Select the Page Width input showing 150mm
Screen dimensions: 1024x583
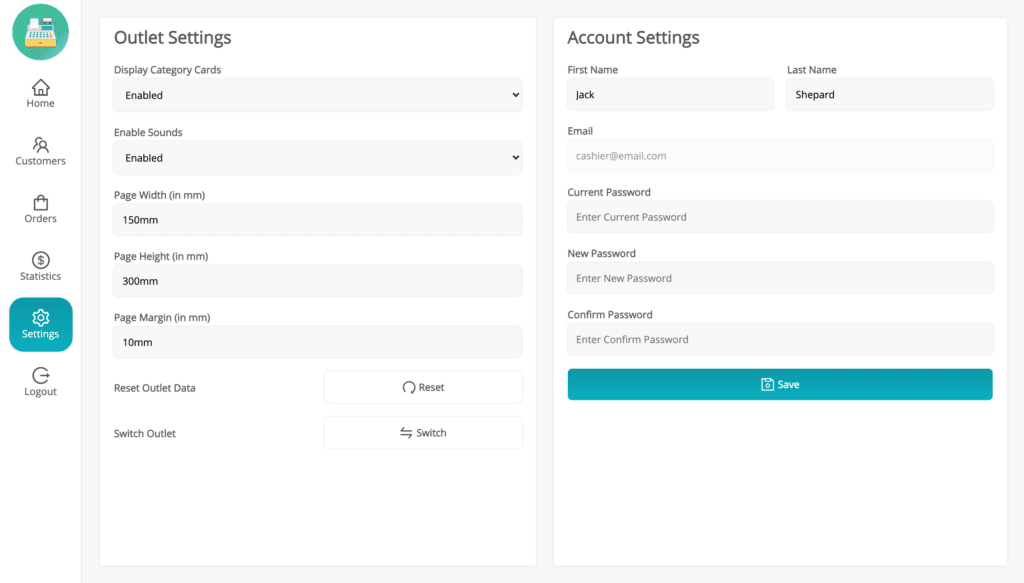[x=317, y=219]
